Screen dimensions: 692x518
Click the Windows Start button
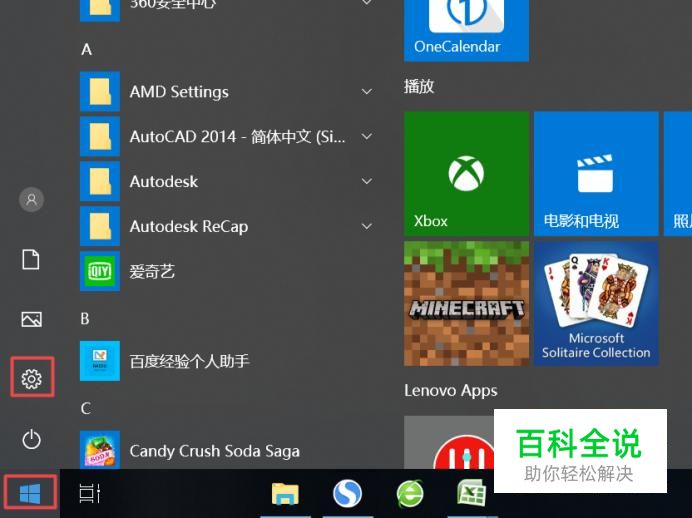click(30, 493)
